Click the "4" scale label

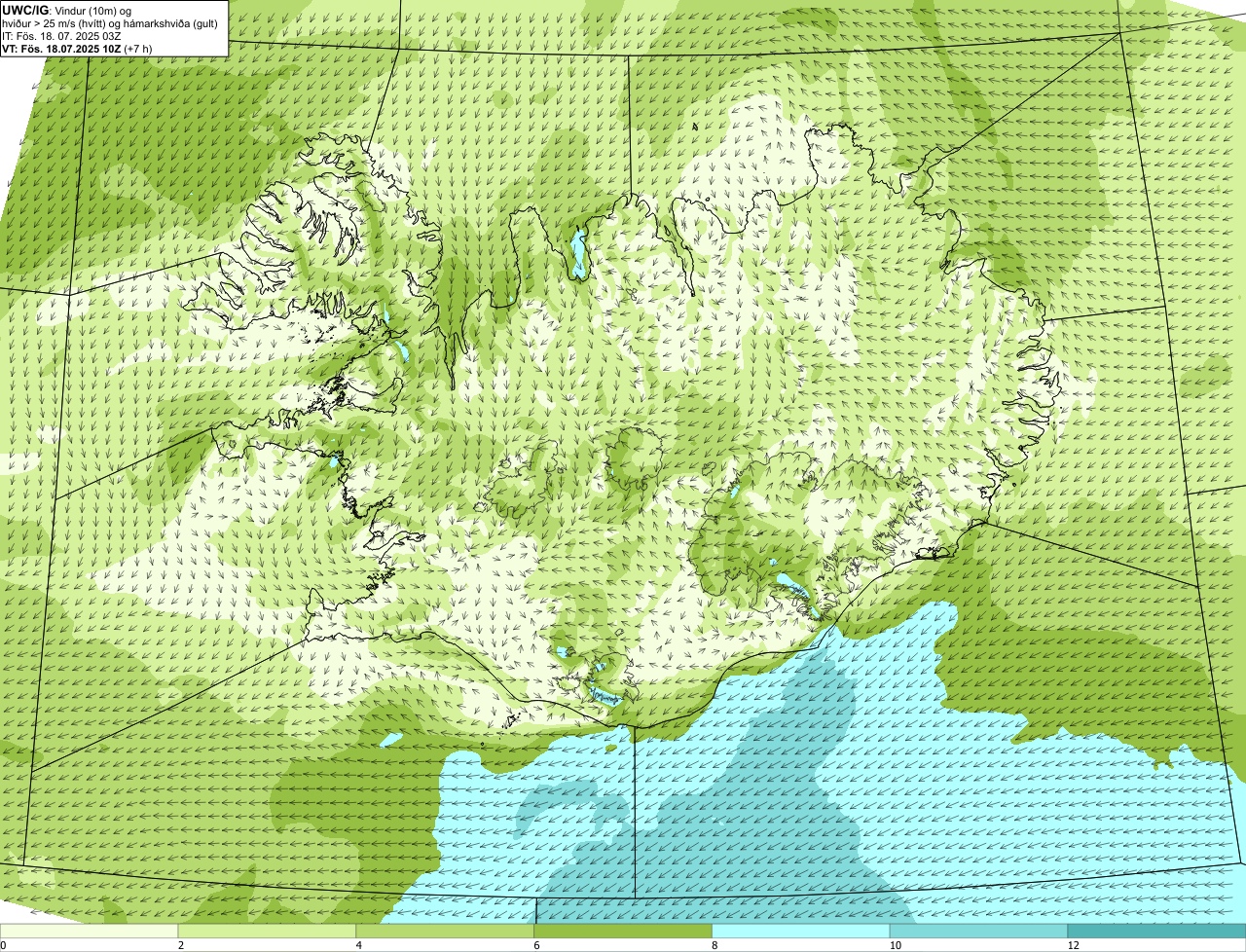pos(358,945)
